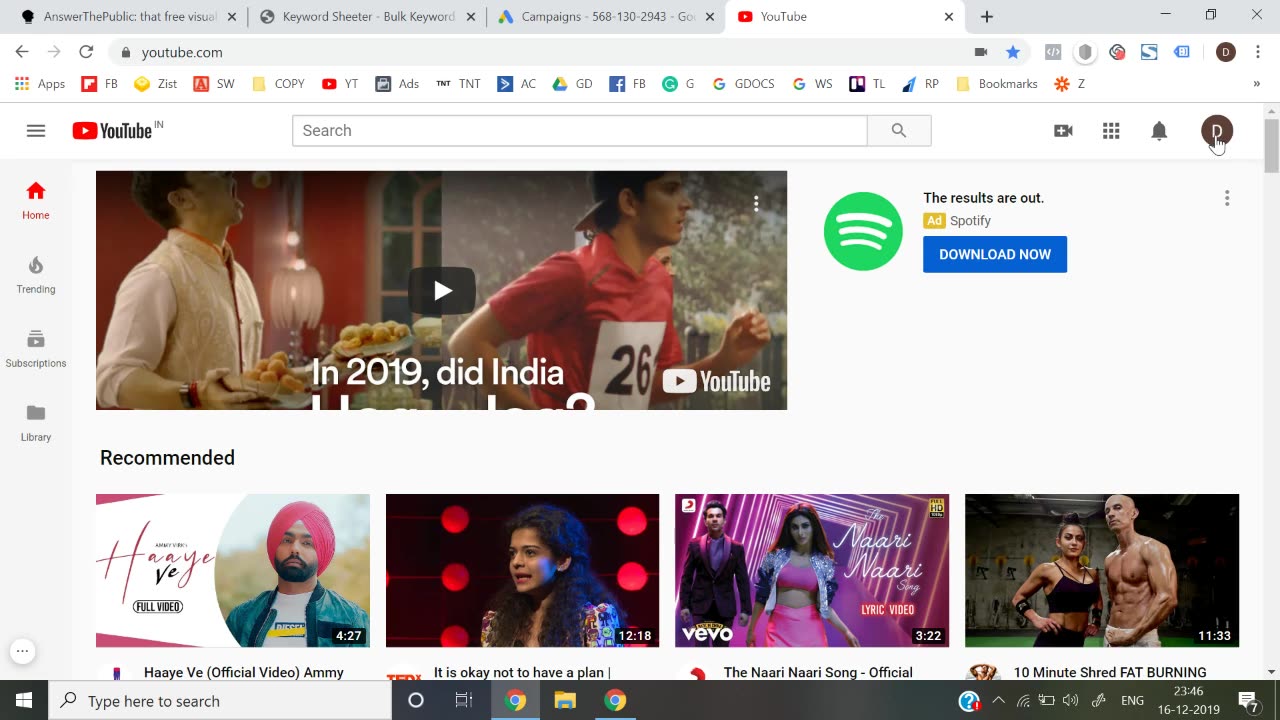
Task: Open the GDOCS bookmark
Action: [743, 84]
